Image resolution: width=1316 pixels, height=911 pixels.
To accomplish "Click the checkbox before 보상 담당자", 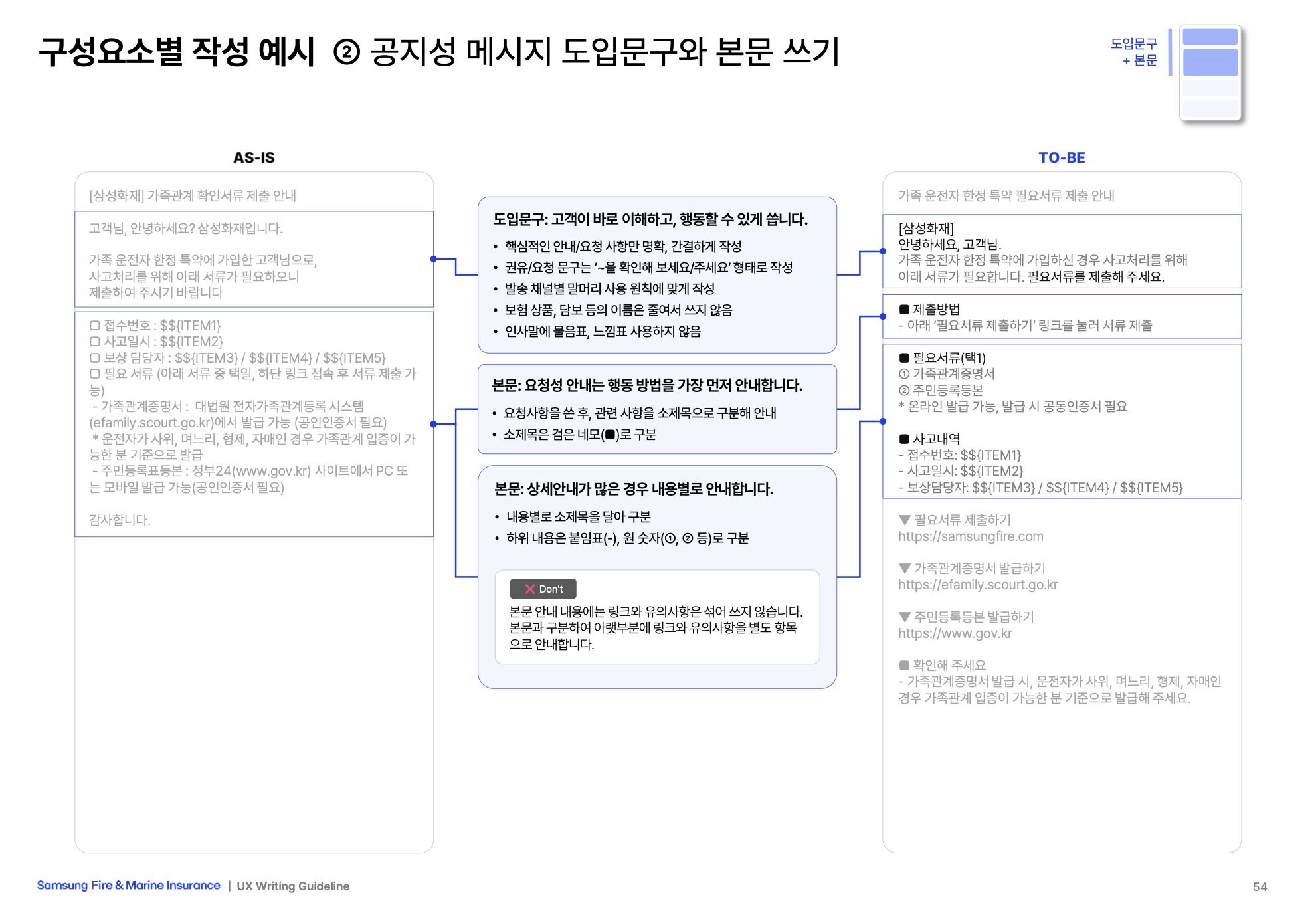I will (95, 357).
